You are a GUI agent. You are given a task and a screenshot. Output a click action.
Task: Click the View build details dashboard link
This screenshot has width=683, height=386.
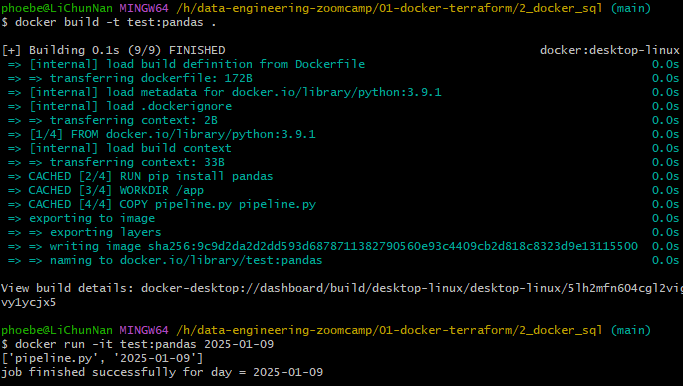coord(412,288)
